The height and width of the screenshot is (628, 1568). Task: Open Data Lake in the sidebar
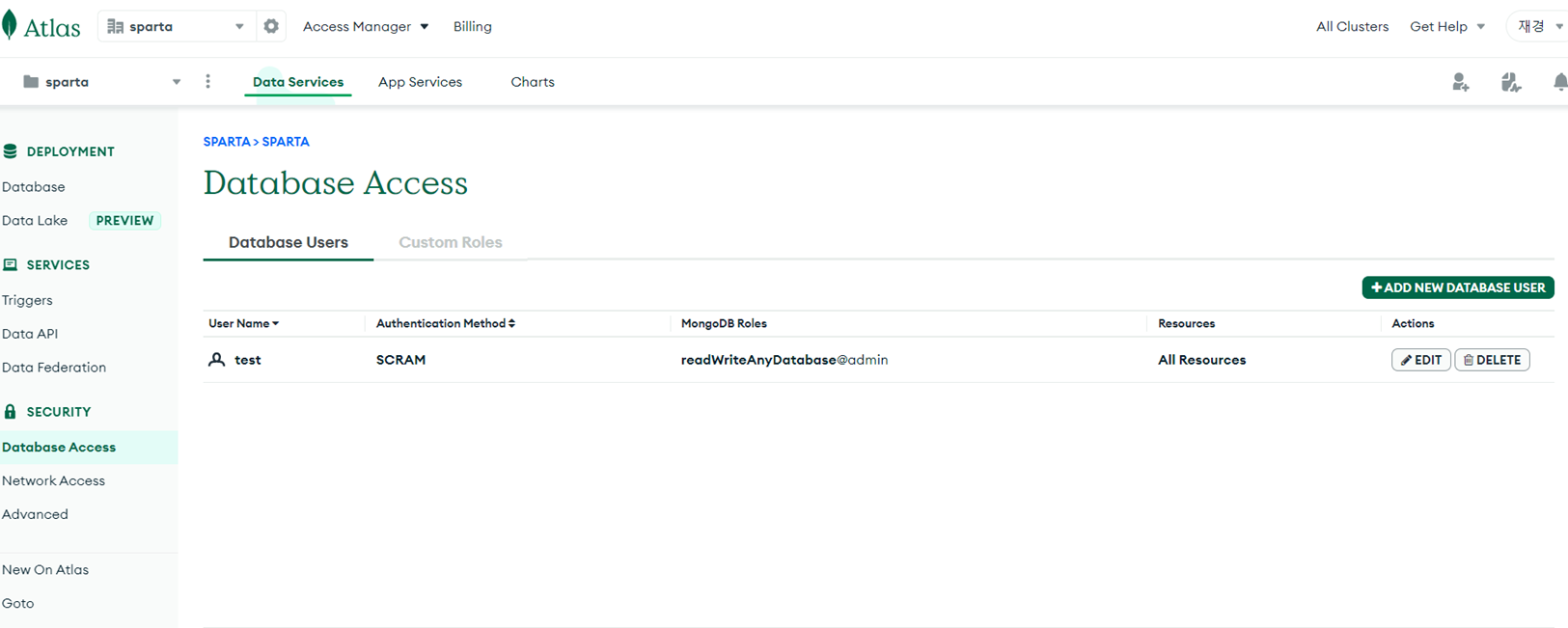(35, 220)
